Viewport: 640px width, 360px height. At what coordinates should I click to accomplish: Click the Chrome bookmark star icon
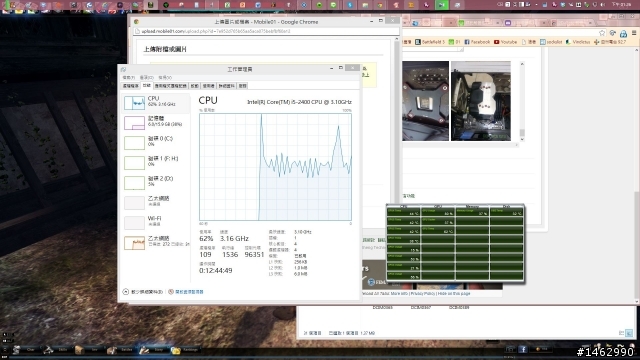(602, 33)
